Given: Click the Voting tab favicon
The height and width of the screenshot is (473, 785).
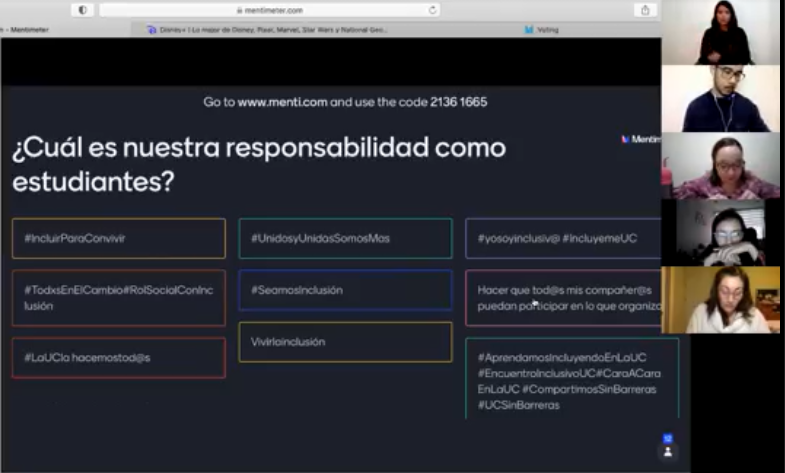Looking at the screenshot, I should [x=528, y=30].
